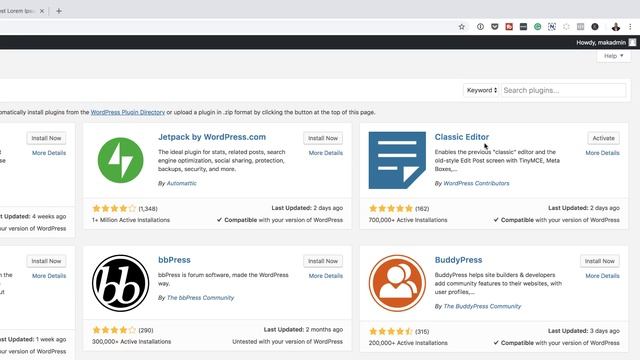Open The BuddyPress Community author link
The width and height of the screenshot is (640, 360).
tap(482, 306)
